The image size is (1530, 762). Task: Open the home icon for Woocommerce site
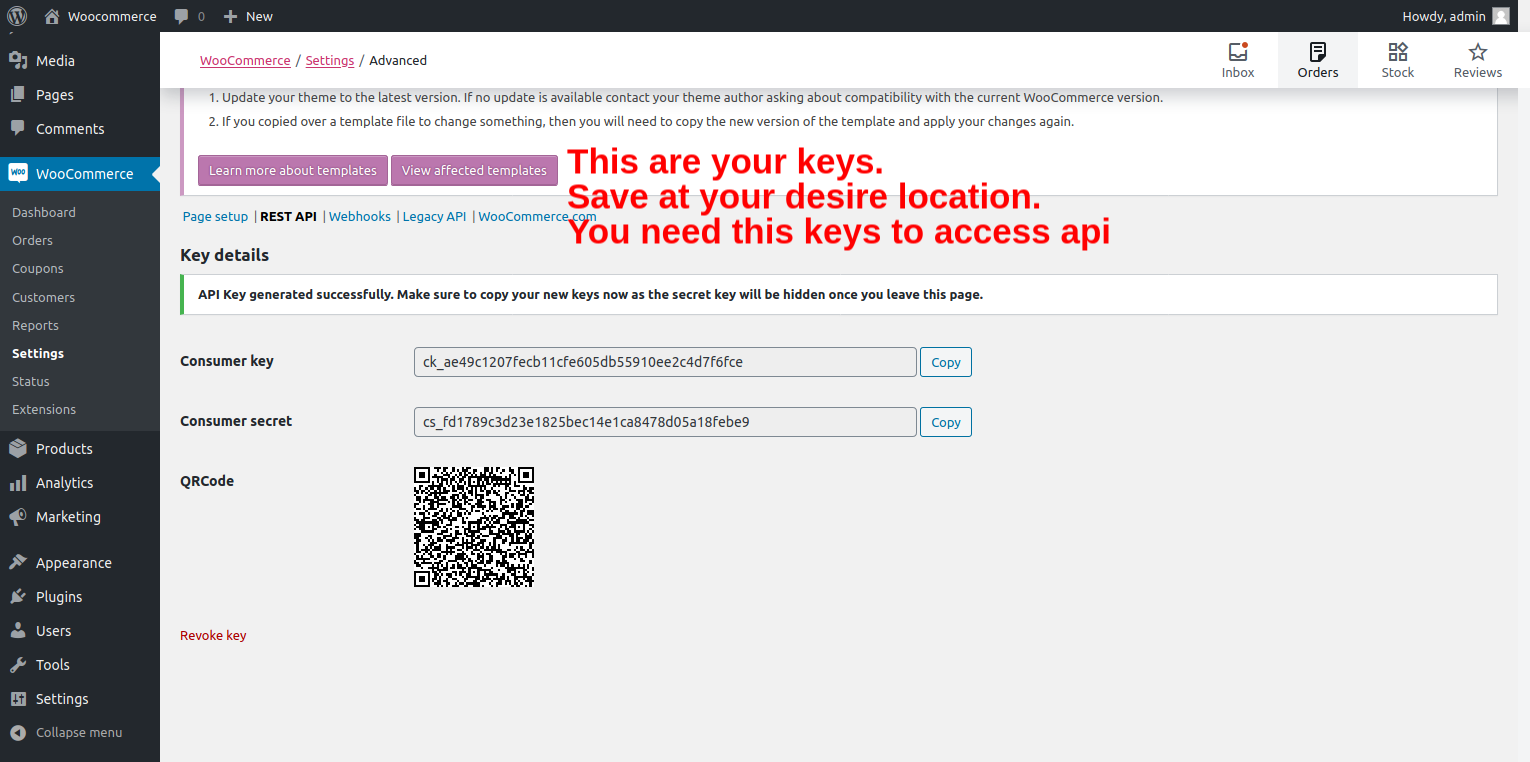click(x=53, y=16)
